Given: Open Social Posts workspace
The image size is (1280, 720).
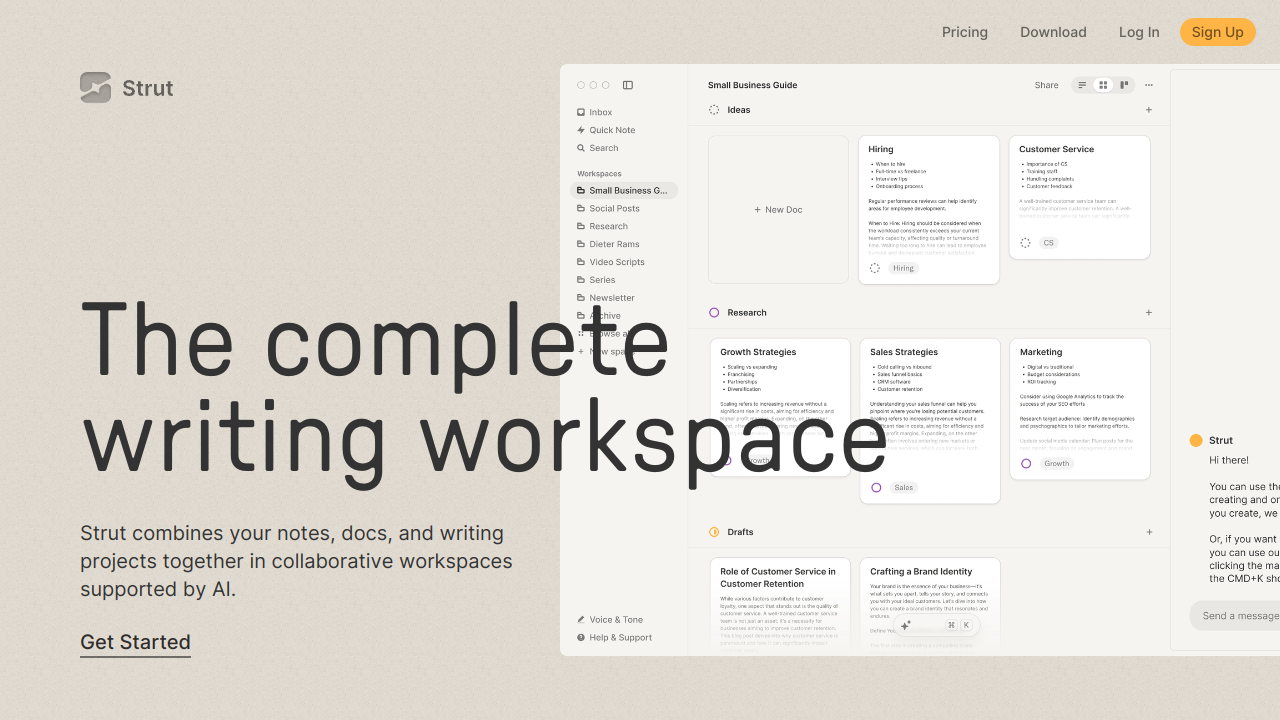Looking at the screenshot, I should click(608, 208).
